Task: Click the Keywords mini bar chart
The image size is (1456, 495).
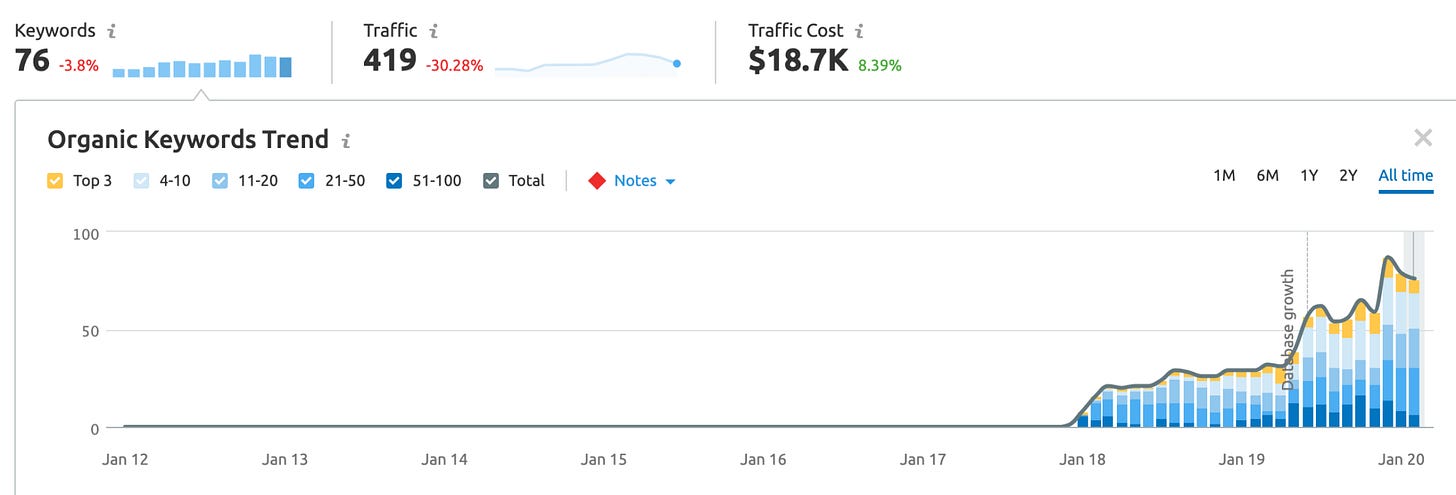Action: (202, 66)
